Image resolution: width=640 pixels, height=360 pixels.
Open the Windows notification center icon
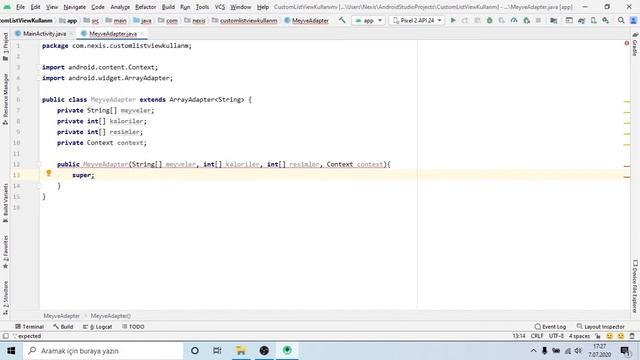(x=625, y=351)
